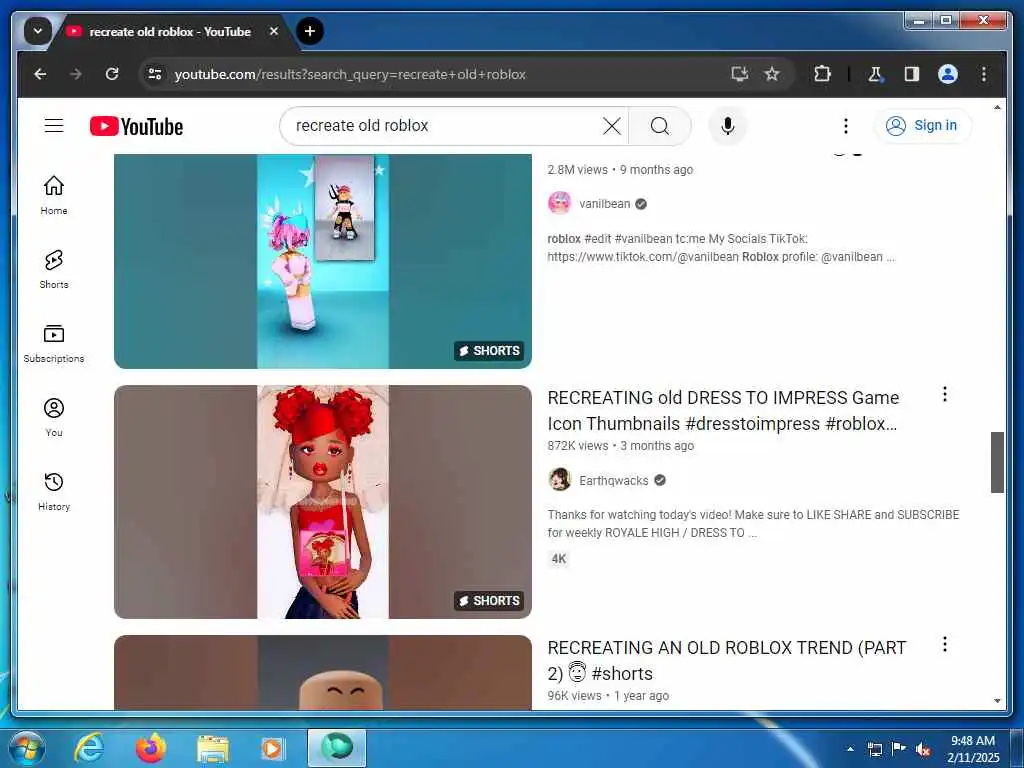Go back with the browser back arrow
This screenshot has width=1024, height=768.
(x=40, y=74)
